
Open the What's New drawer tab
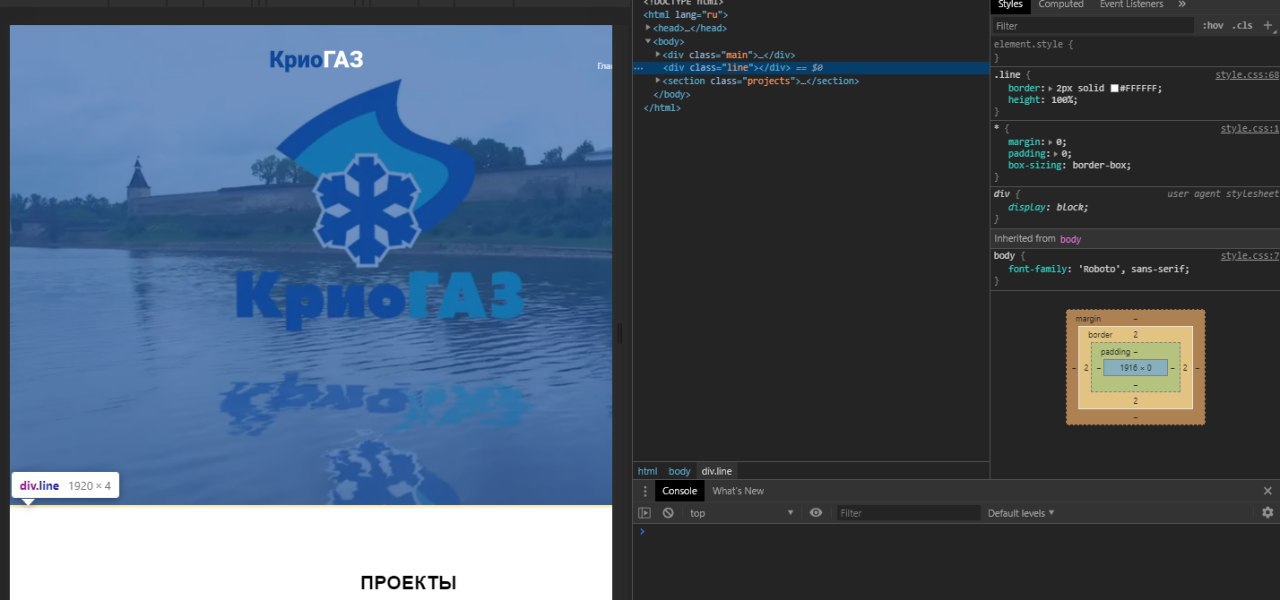pos(738,491)
